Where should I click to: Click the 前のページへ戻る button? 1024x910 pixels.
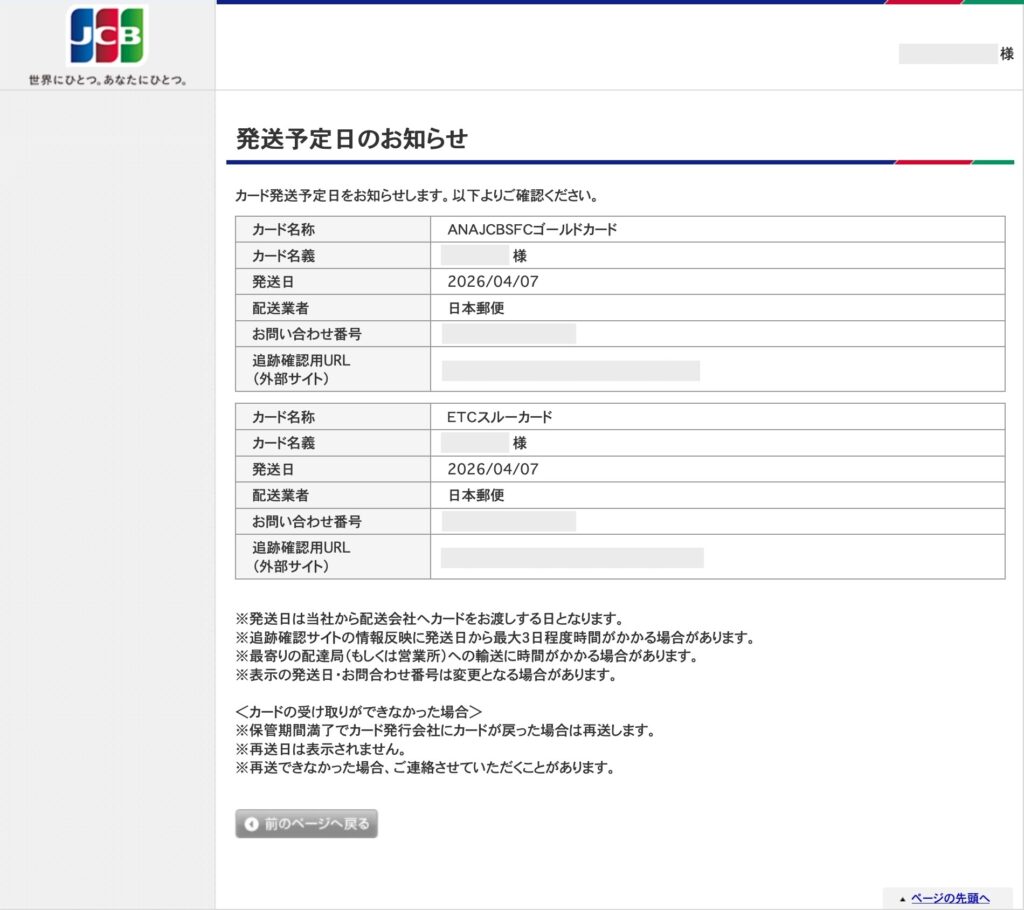tap(306, 824)
